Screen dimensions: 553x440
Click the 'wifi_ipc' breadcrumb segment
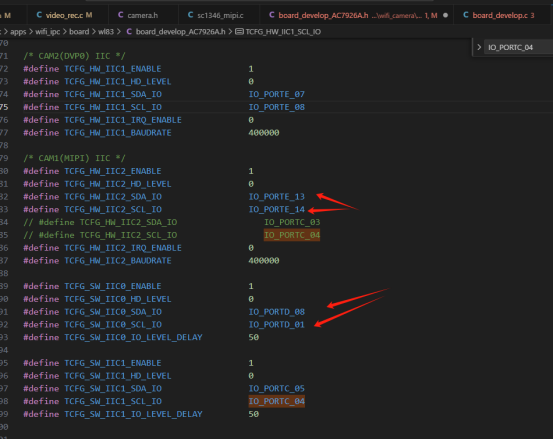pyautogui.click(x=48, y=32)
